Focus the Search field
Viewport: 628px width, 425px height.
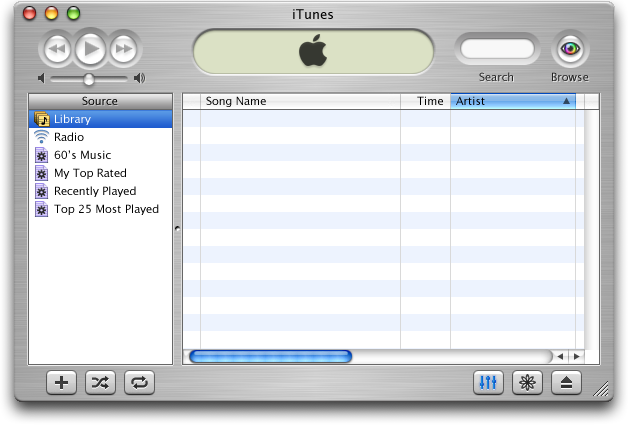(x=497, y=49)
